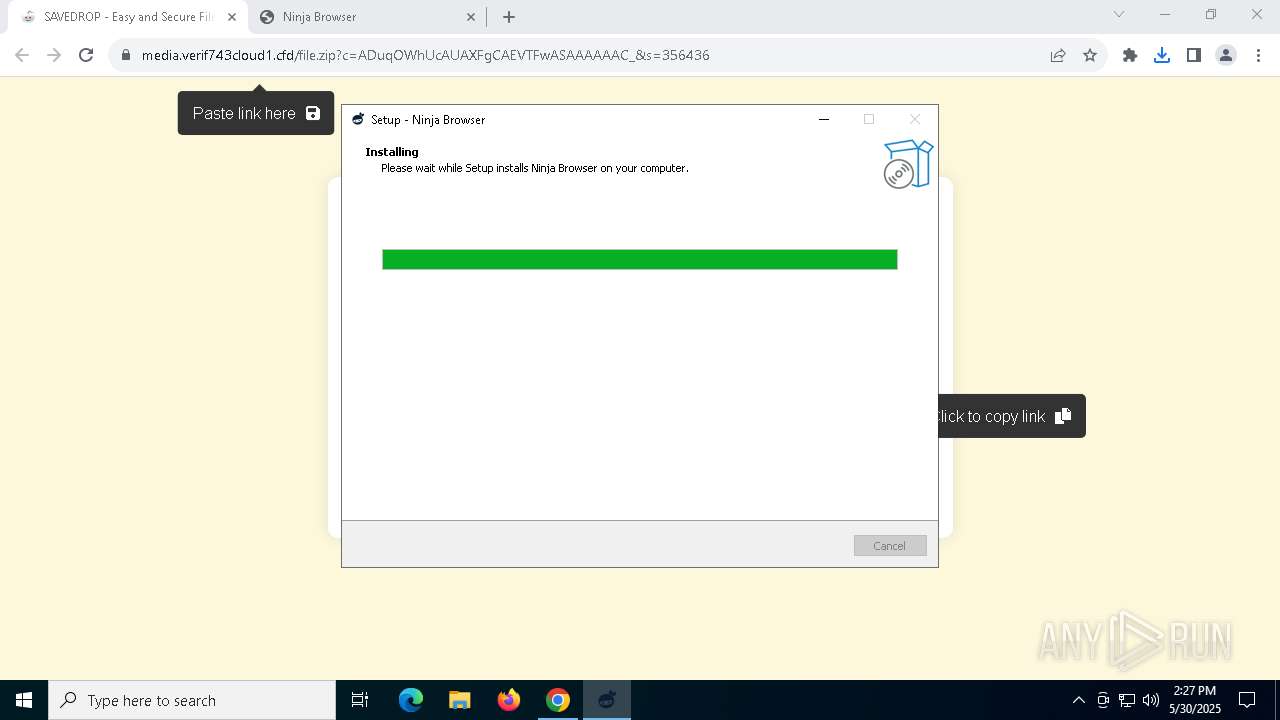Click the Paste link here button
1280x720 pixels.
[x=256, y=113]
